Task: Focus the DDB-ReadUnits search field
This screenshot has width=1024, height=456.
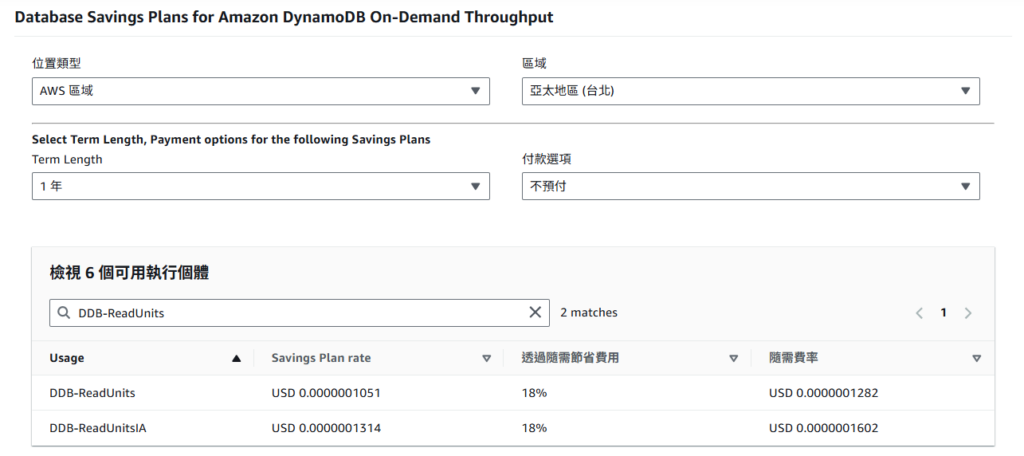Action: [299, 313]
